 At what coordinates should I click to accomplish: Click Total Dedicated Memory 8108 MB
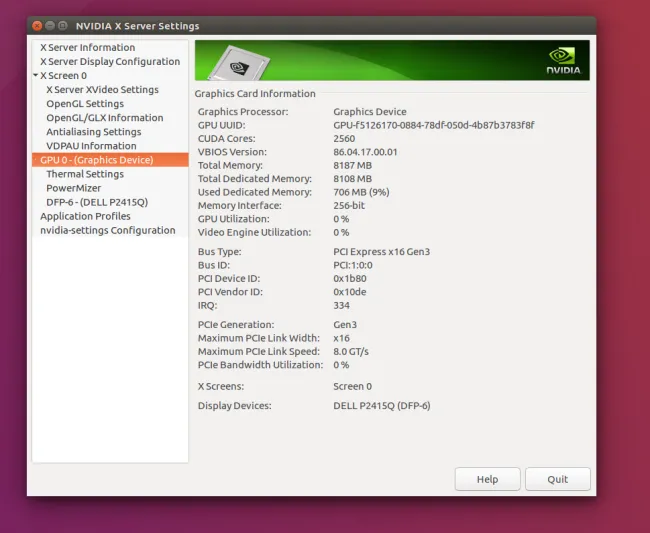352,179
